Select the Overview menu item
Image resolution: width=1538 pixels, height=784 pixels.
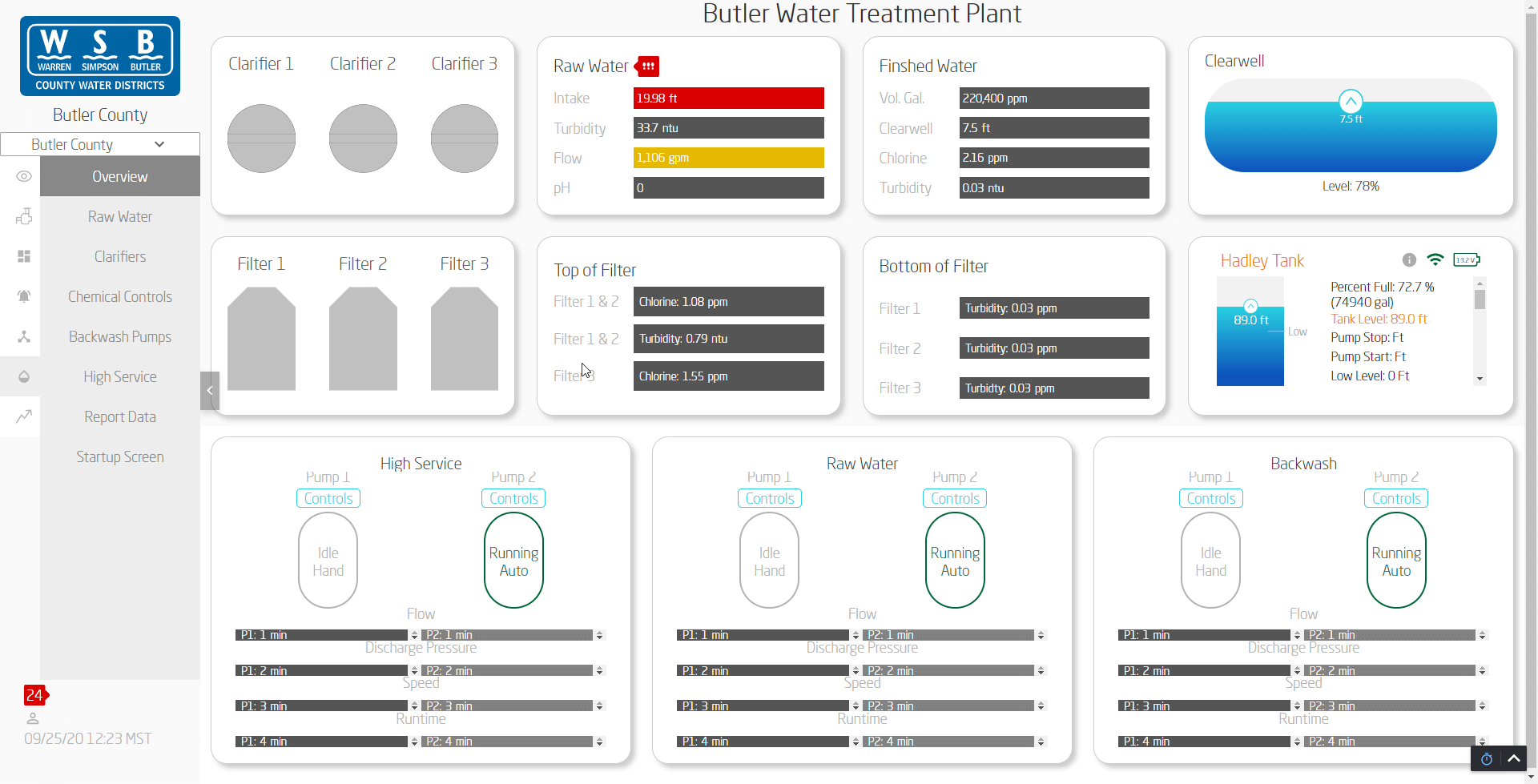120,176
